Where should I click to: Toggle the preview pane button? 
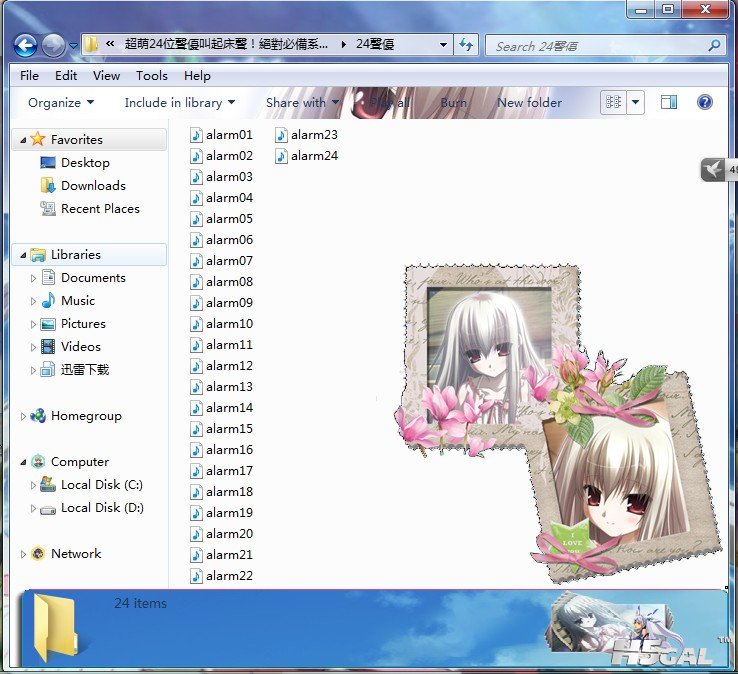[x=669, y=102]
